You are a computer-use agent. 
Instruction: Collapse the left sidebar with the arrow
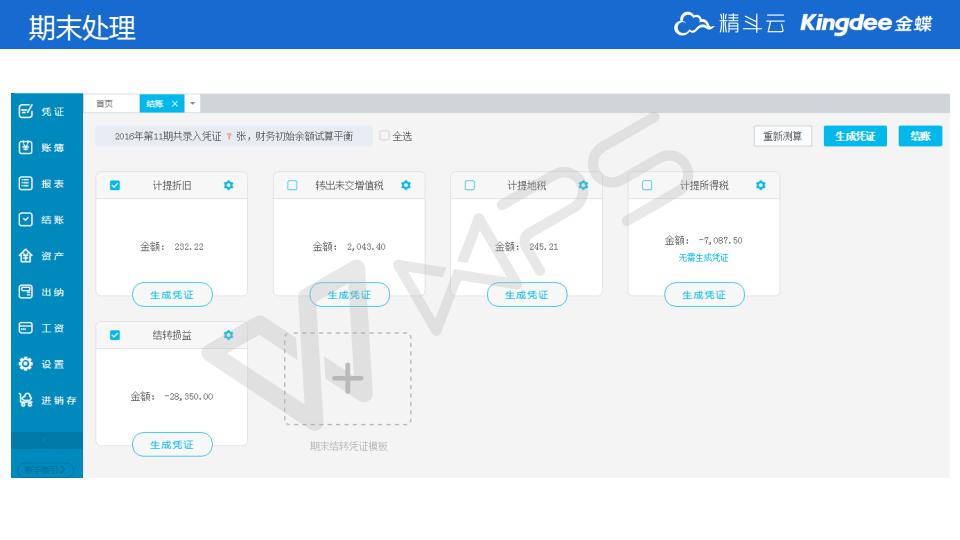47,440
